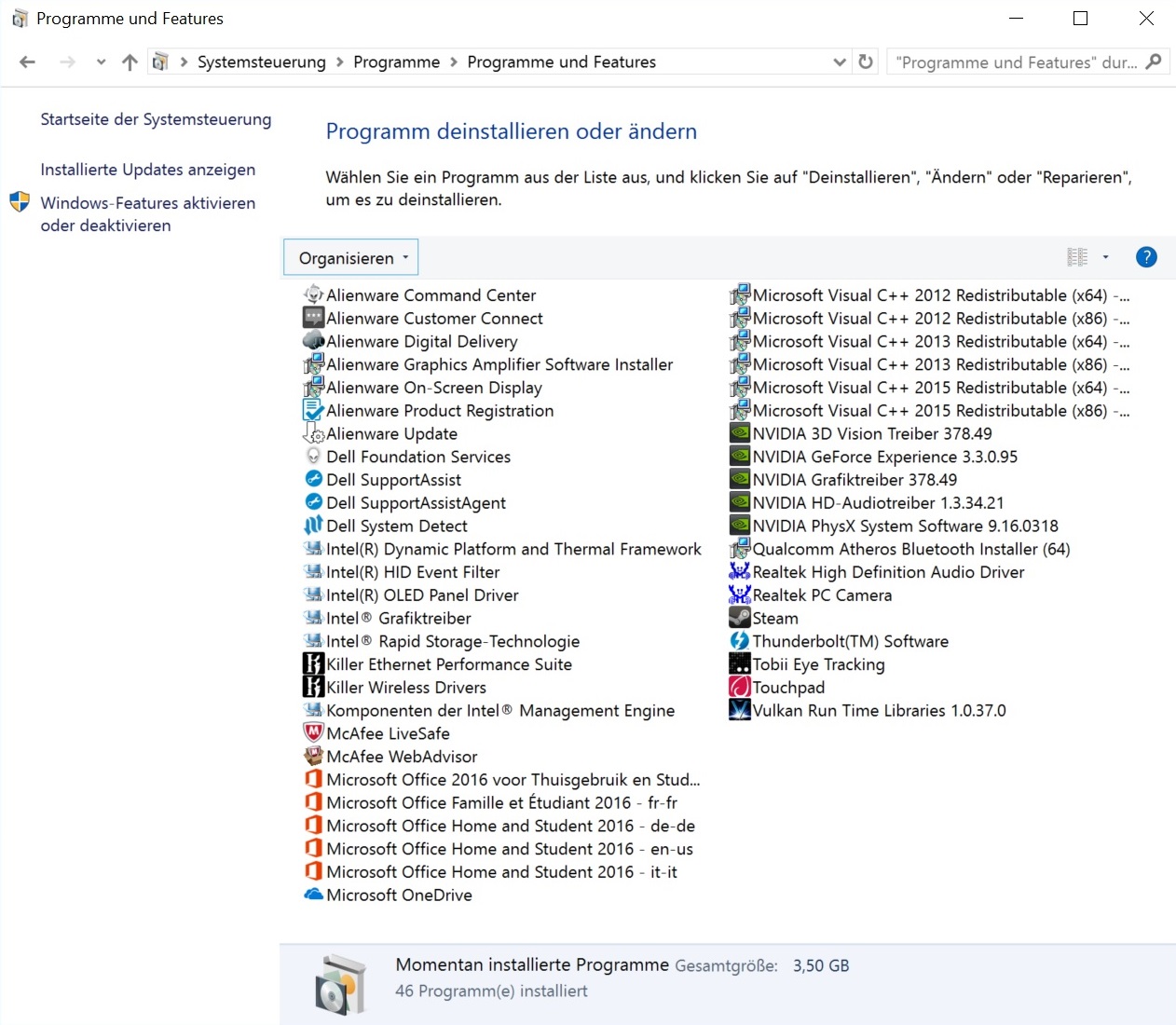Click the Alienware Digital Delivery icon
The width and height of the screenshot is (1176, 1025).
click(x=314, y=341)
